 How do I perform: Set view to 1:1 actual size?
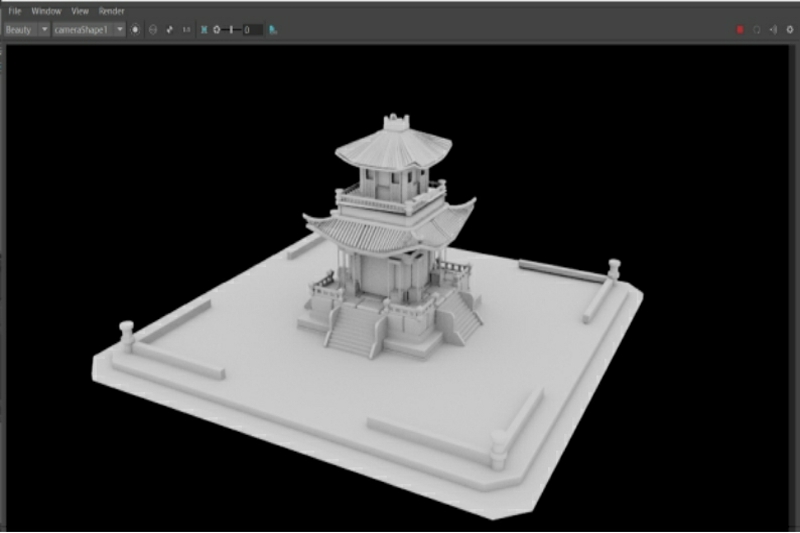tap(186, 30)
